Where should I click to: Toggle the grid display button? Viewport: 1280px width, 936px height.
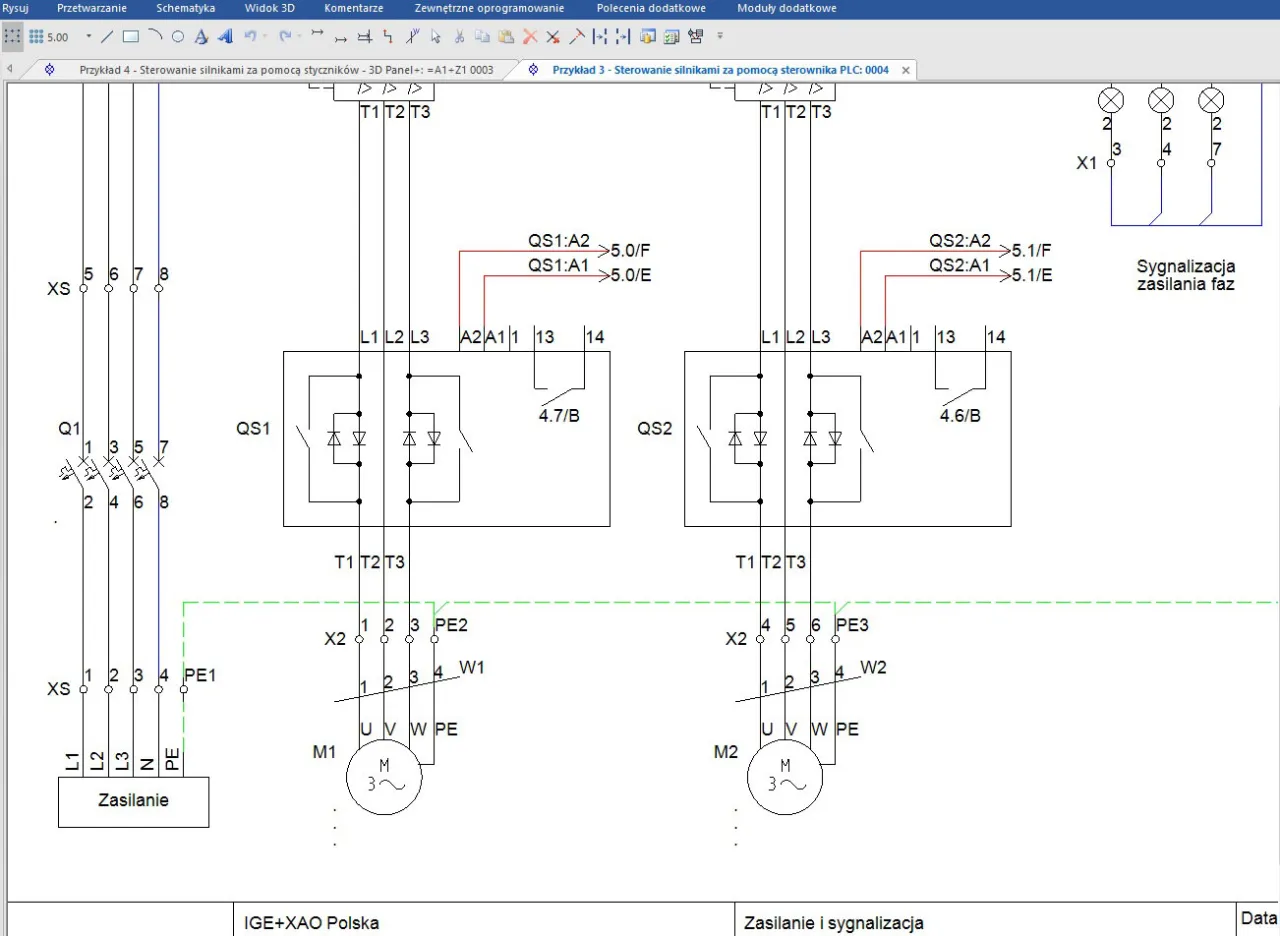pyautogui.click(x=12, y=37)
